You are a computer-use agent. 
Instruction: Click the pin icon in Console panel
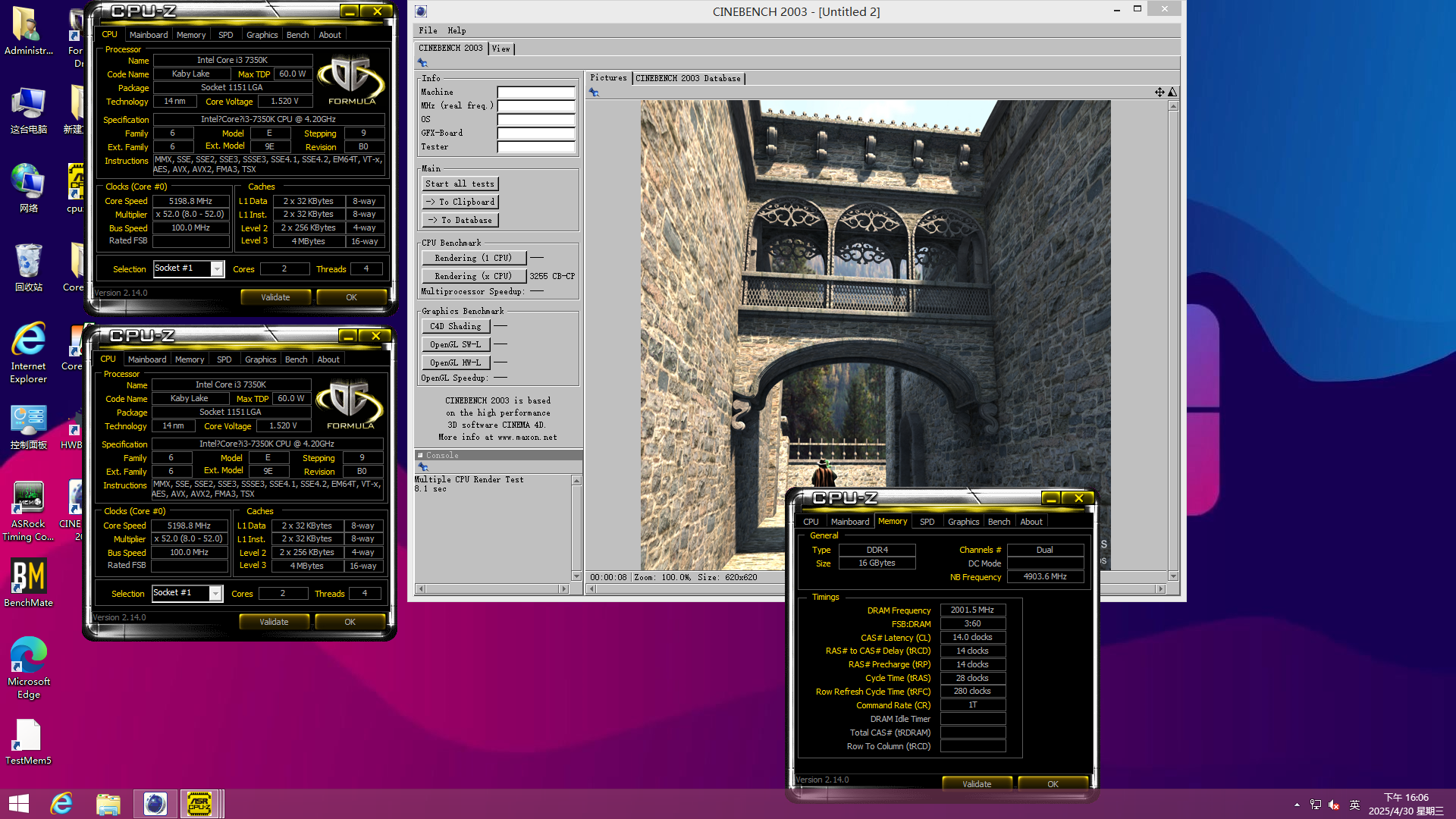click(423, 467)
